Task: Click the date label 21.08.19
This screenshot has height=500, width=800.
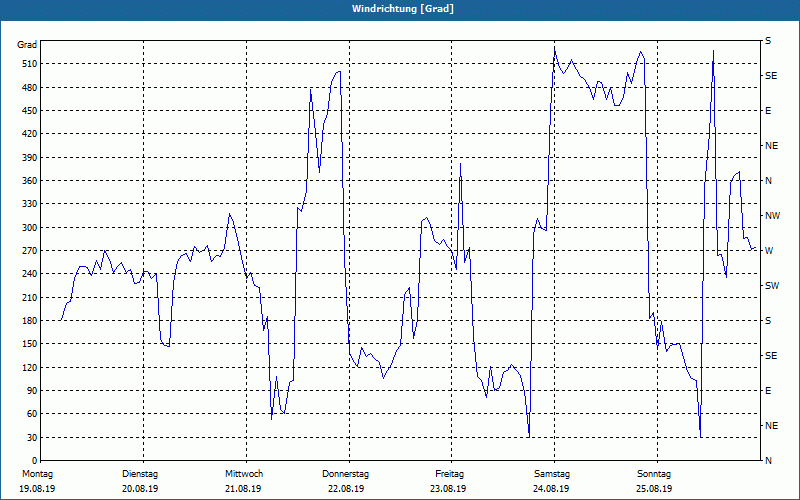Action: [243, 489]
